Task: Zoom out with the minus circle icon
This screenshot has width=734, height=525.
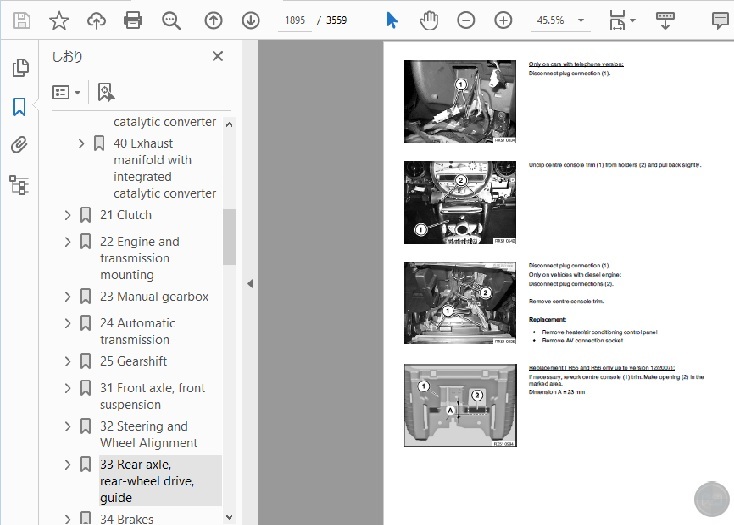Action: point(466,21)
